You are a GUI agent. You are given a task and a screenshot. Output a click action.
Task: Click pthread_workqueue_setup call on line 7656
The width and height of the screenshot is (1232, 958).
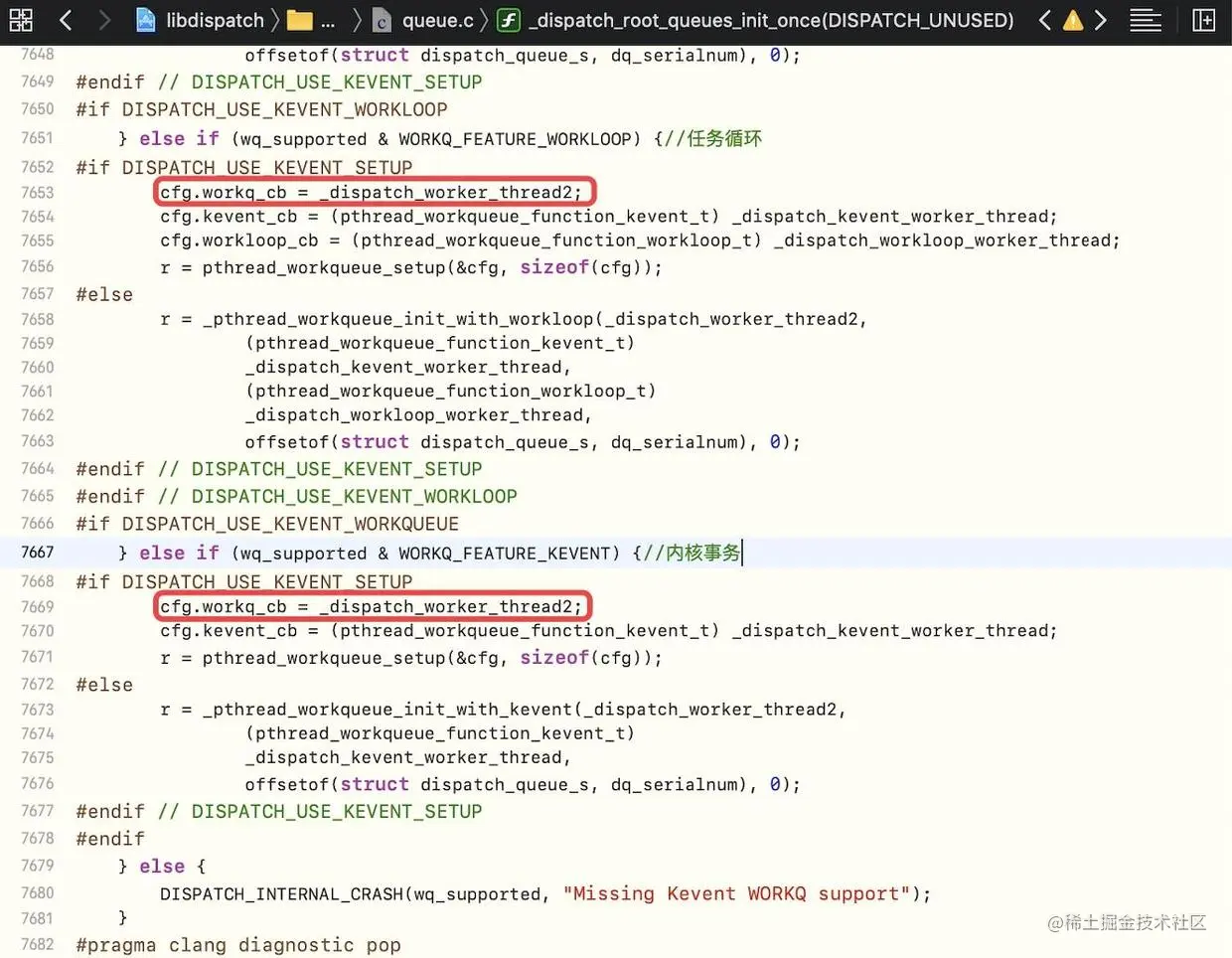coord(324,267)
